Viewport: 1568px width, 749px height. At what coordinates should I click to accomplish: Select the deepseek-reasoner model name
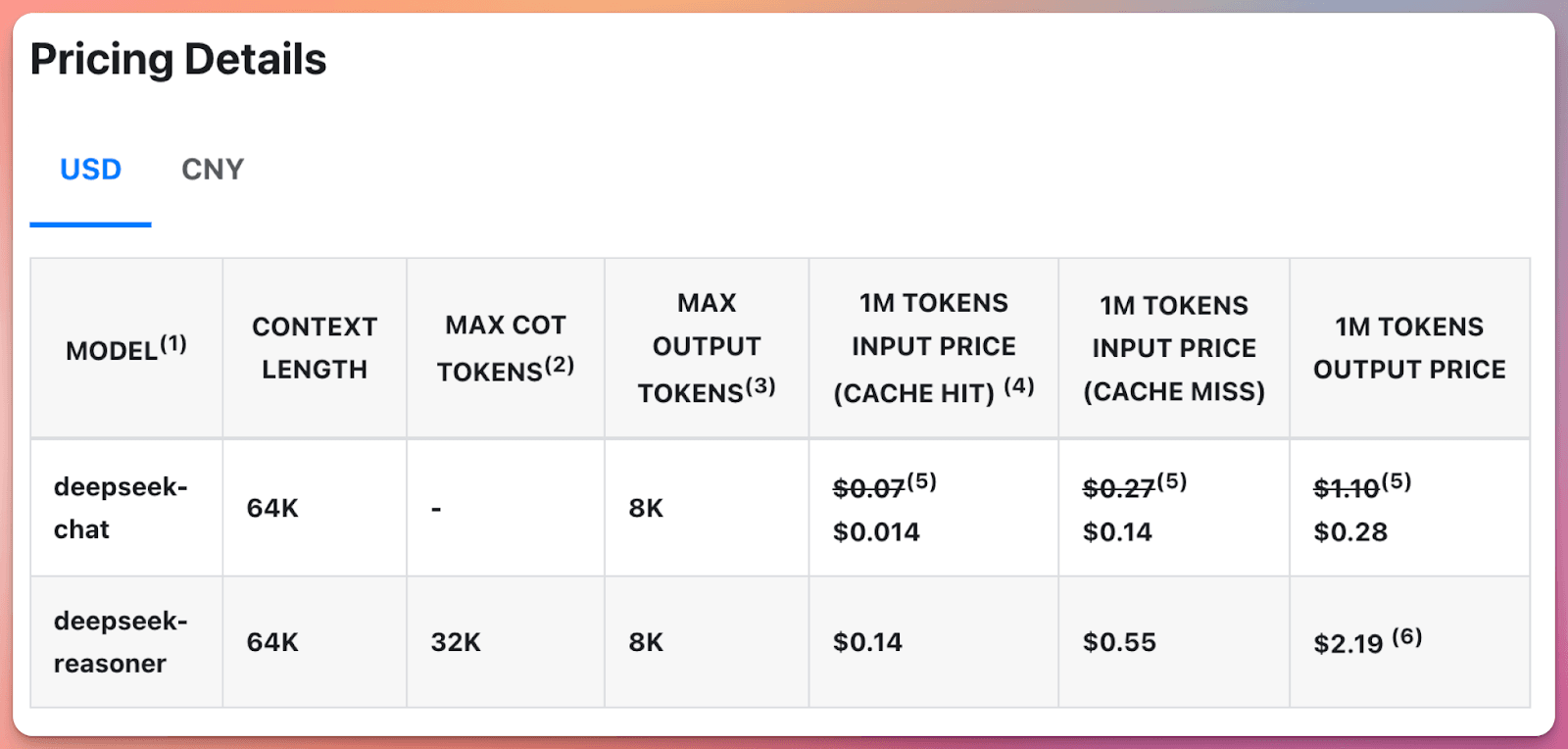pos(122,641)
